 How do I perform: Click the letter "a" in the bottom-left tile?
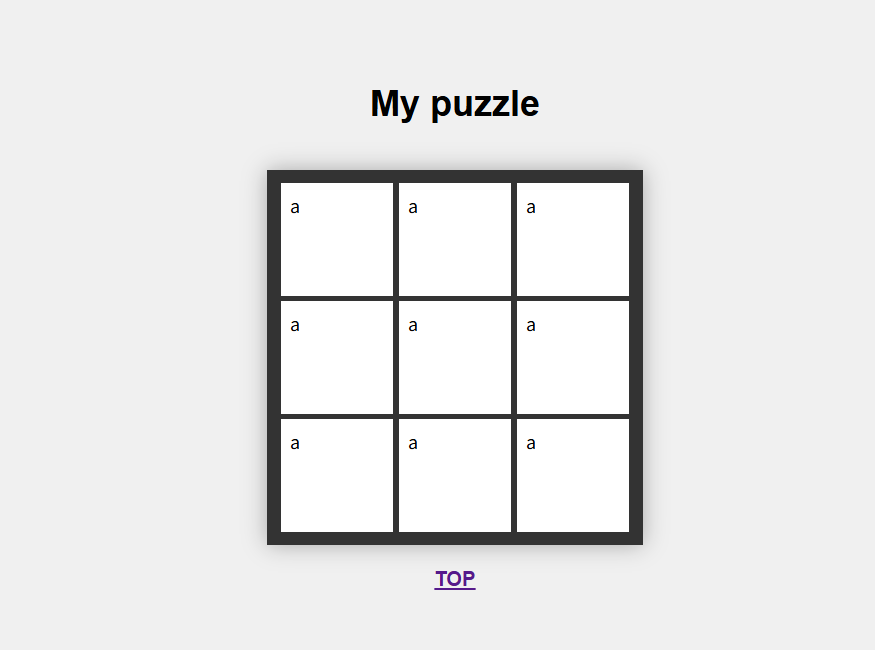pos(295,444)
